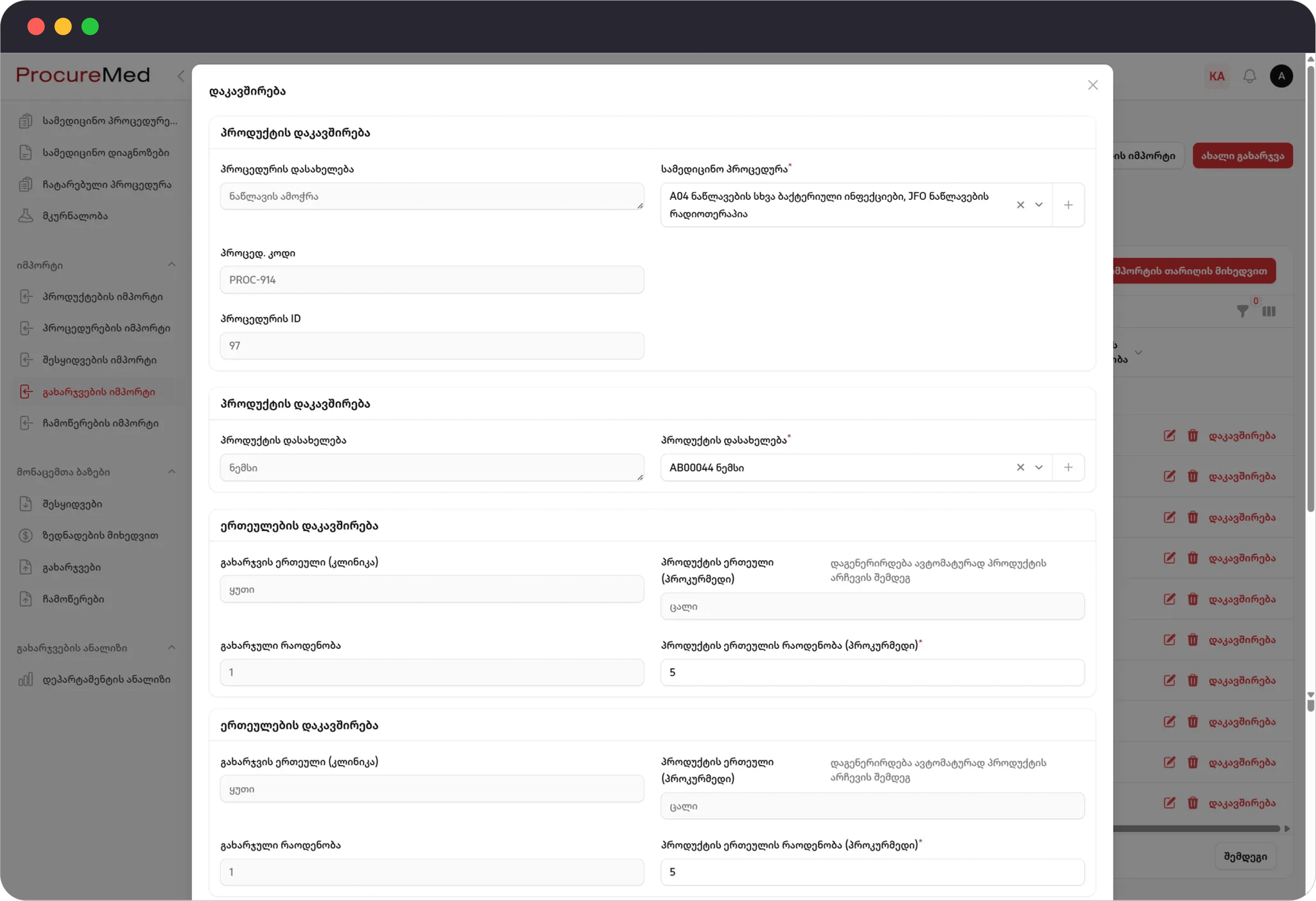Click the first პროდუქტის ერთეულის რაოდენობა field
This screenshot has height=901, width=1316.
872,673
